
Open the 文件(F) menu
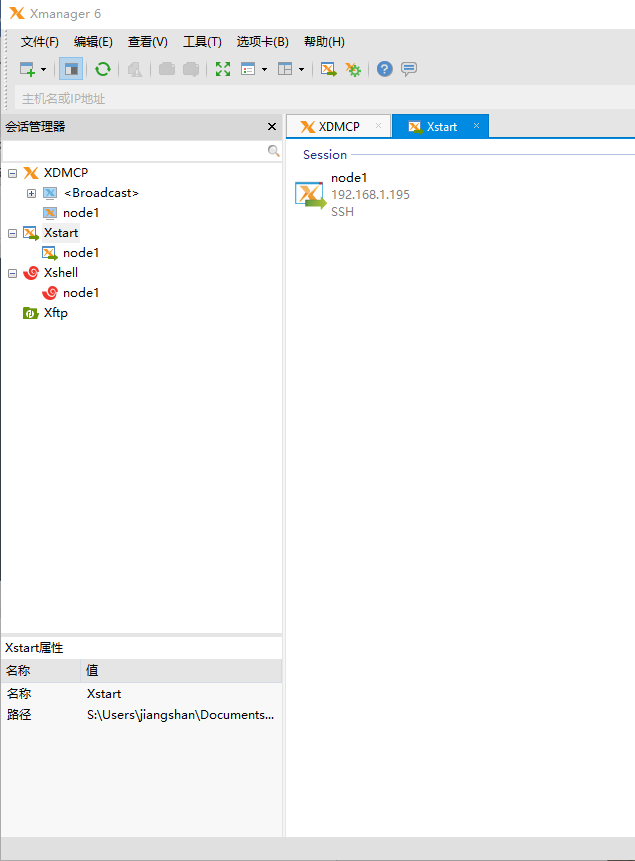[40, 42]
